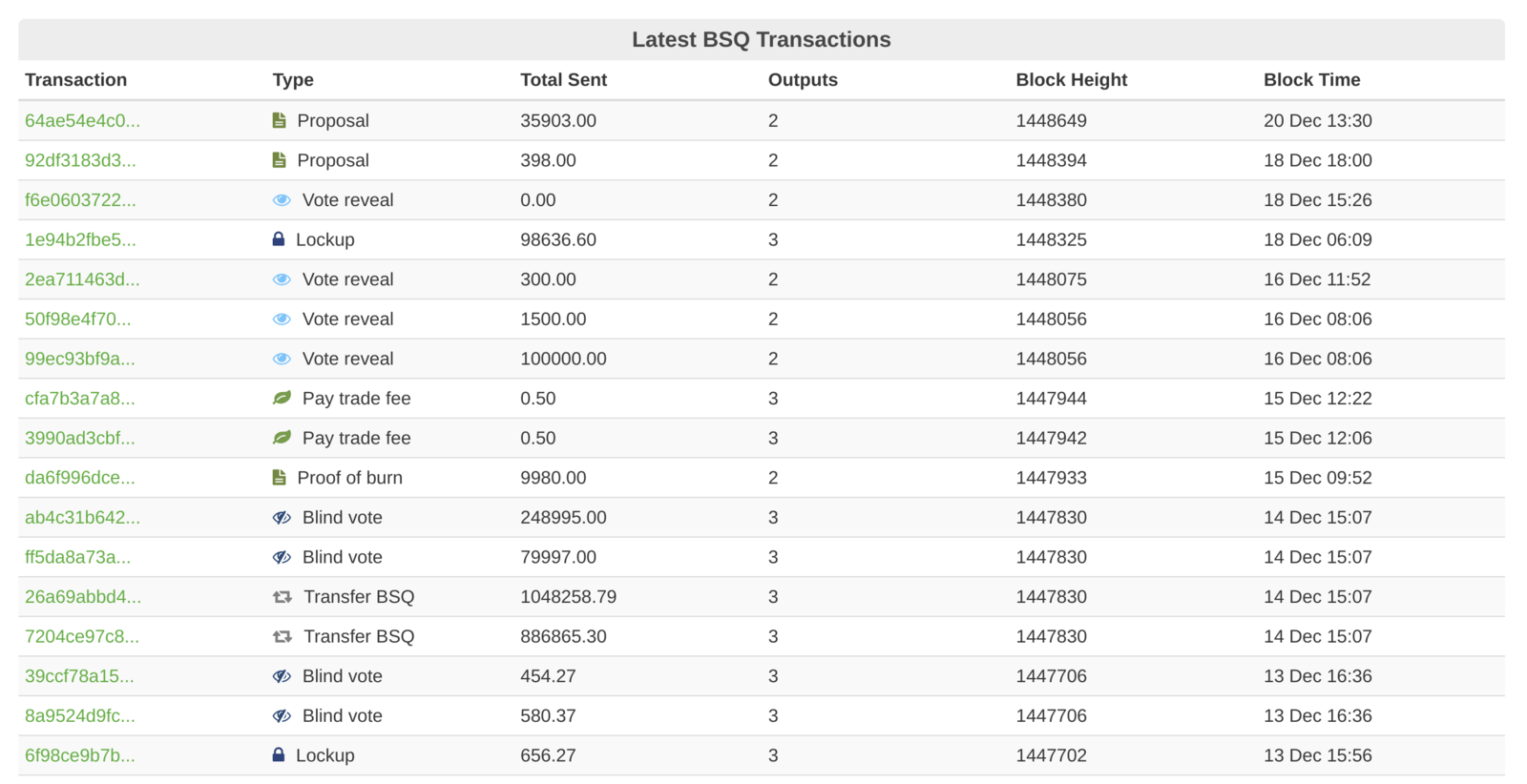Screen dimensions: 1527x784
Task: Click the lock icon on 1e94b2fbe5 row
Action: point(279,239)
